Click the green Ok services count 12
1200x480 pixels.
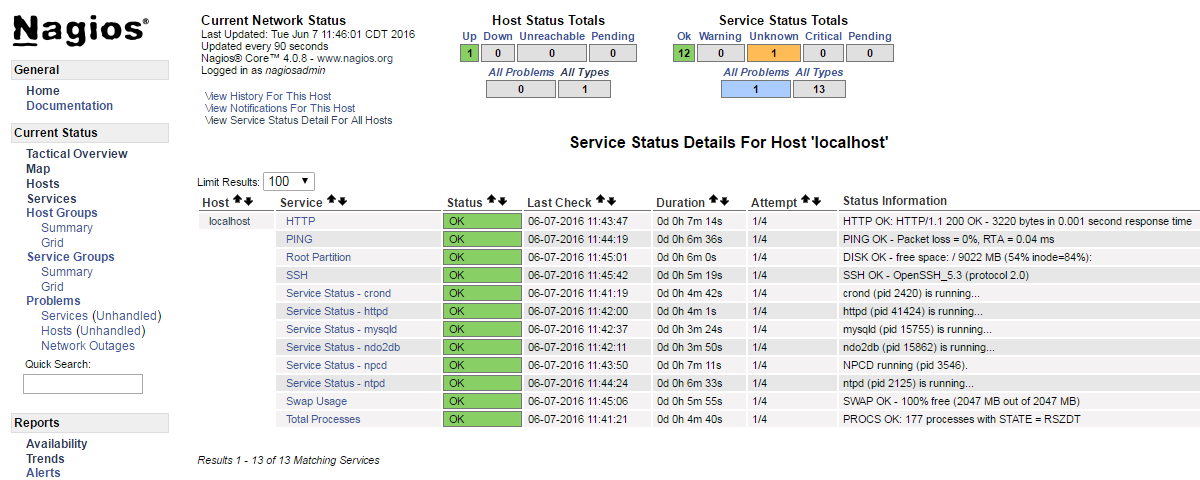684,54
